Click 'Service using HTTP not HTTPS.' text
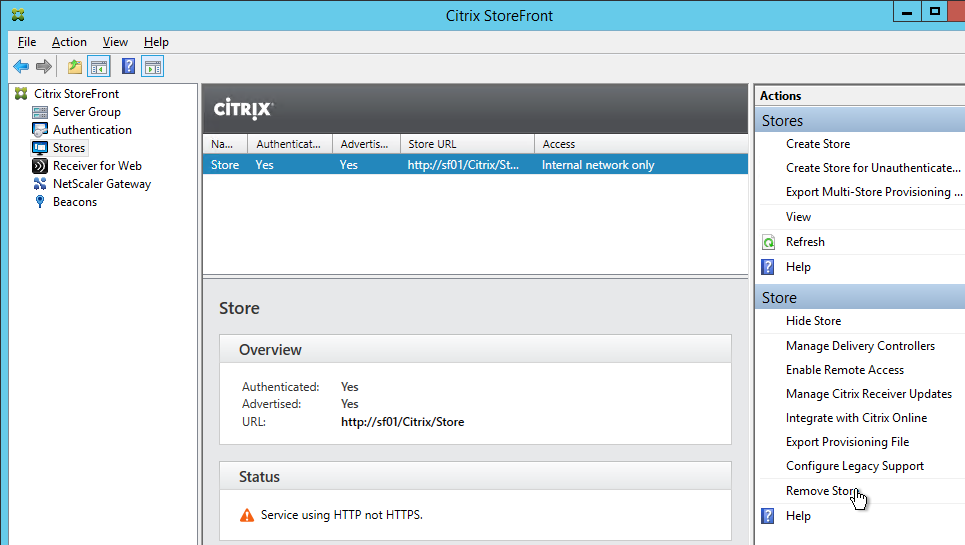965x545 pixels. (x=342, y=515)
